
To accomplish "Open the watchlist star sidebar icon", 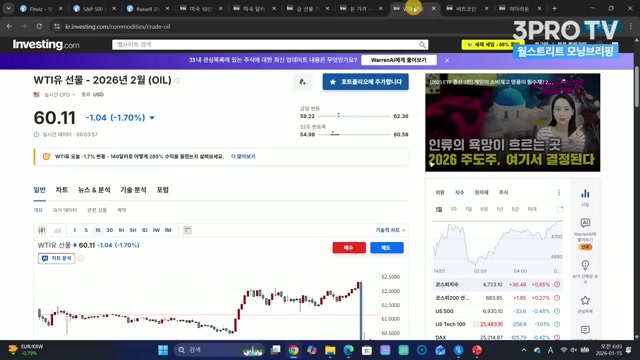I will tap(585, 300).
